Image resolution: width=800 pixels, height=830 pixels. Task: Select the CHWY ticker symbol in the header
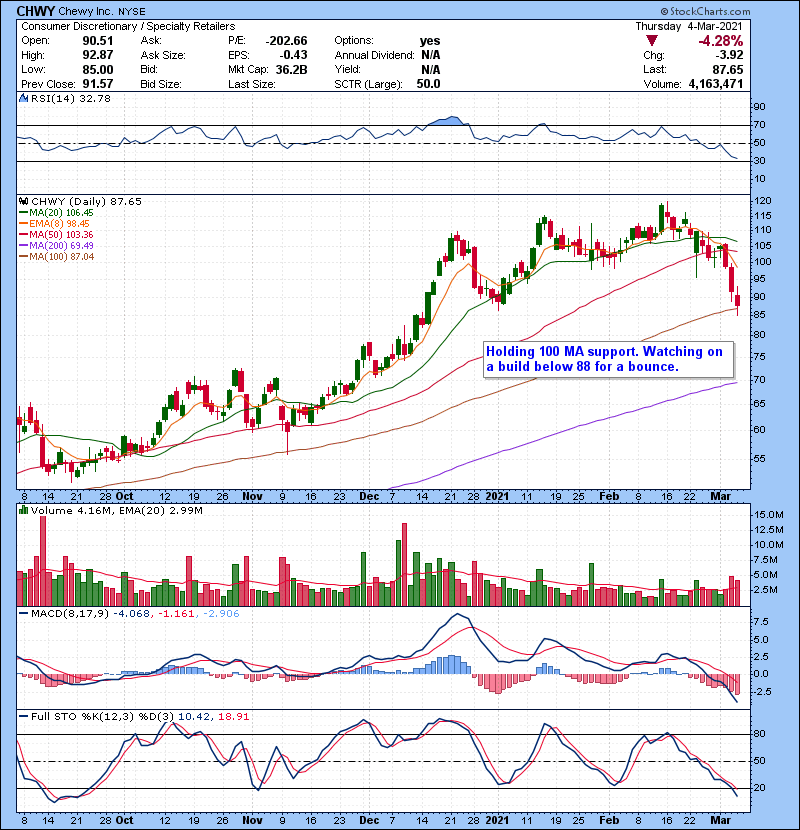(x=36, y=11)
